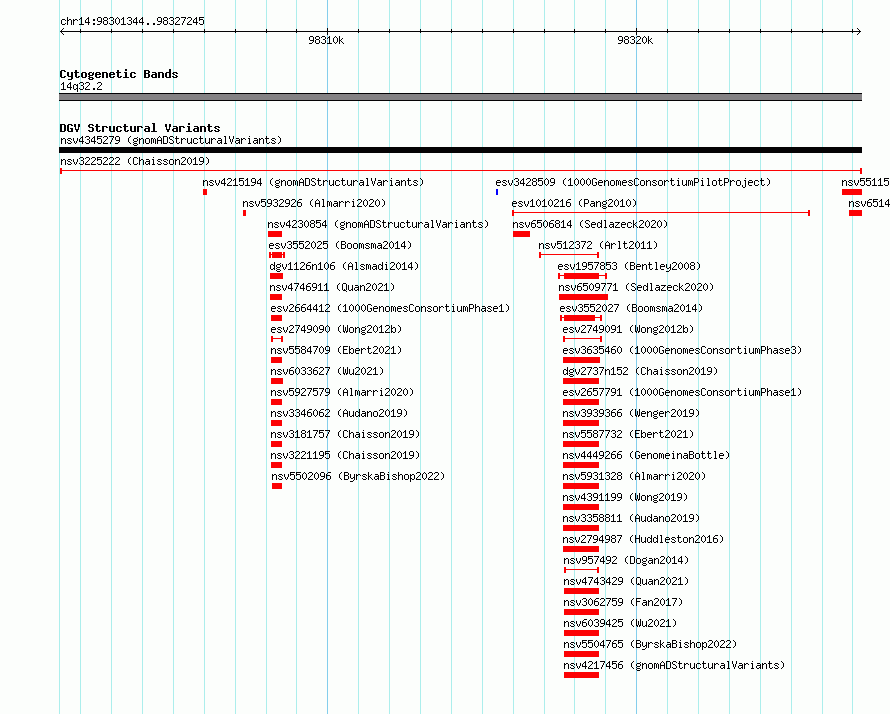
Task: Open the nsv3225222 (Chaisson2019) variant
Action: [x=135, y=161]
